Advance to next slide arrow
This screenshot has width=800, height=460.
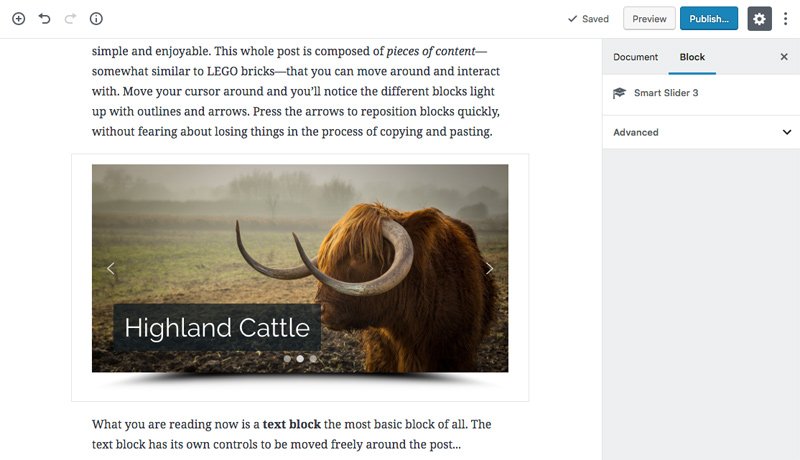click(489, 268)
